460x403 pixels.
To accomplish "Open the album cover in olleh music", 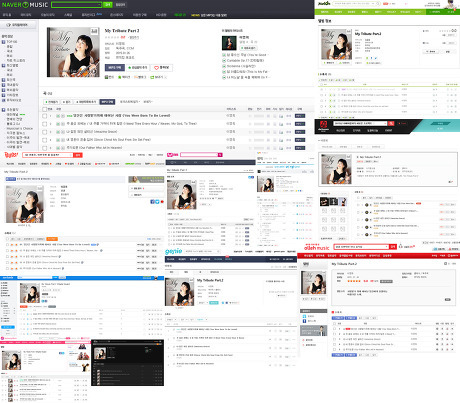I will (x=314, y=282).
